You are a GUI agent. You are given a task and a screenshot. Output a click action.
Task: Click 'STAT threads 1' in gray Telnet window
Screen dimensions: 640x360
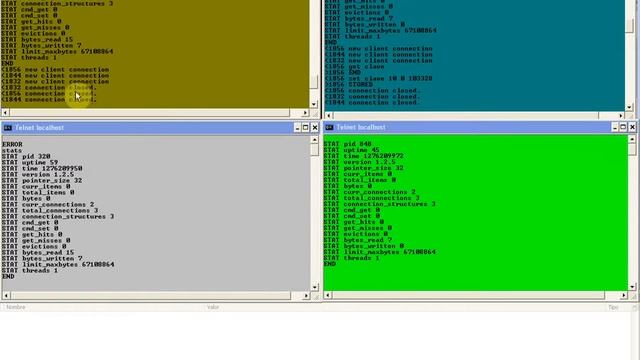30,271
